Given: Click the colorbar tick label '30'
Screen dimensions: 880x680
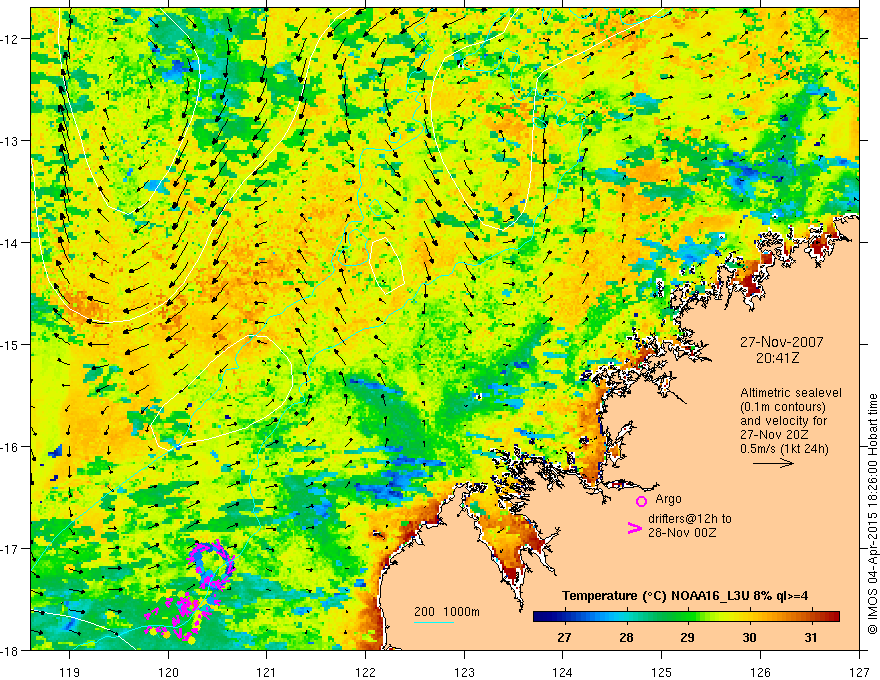Looking at the screenshot, I should (x=749, y=637).
